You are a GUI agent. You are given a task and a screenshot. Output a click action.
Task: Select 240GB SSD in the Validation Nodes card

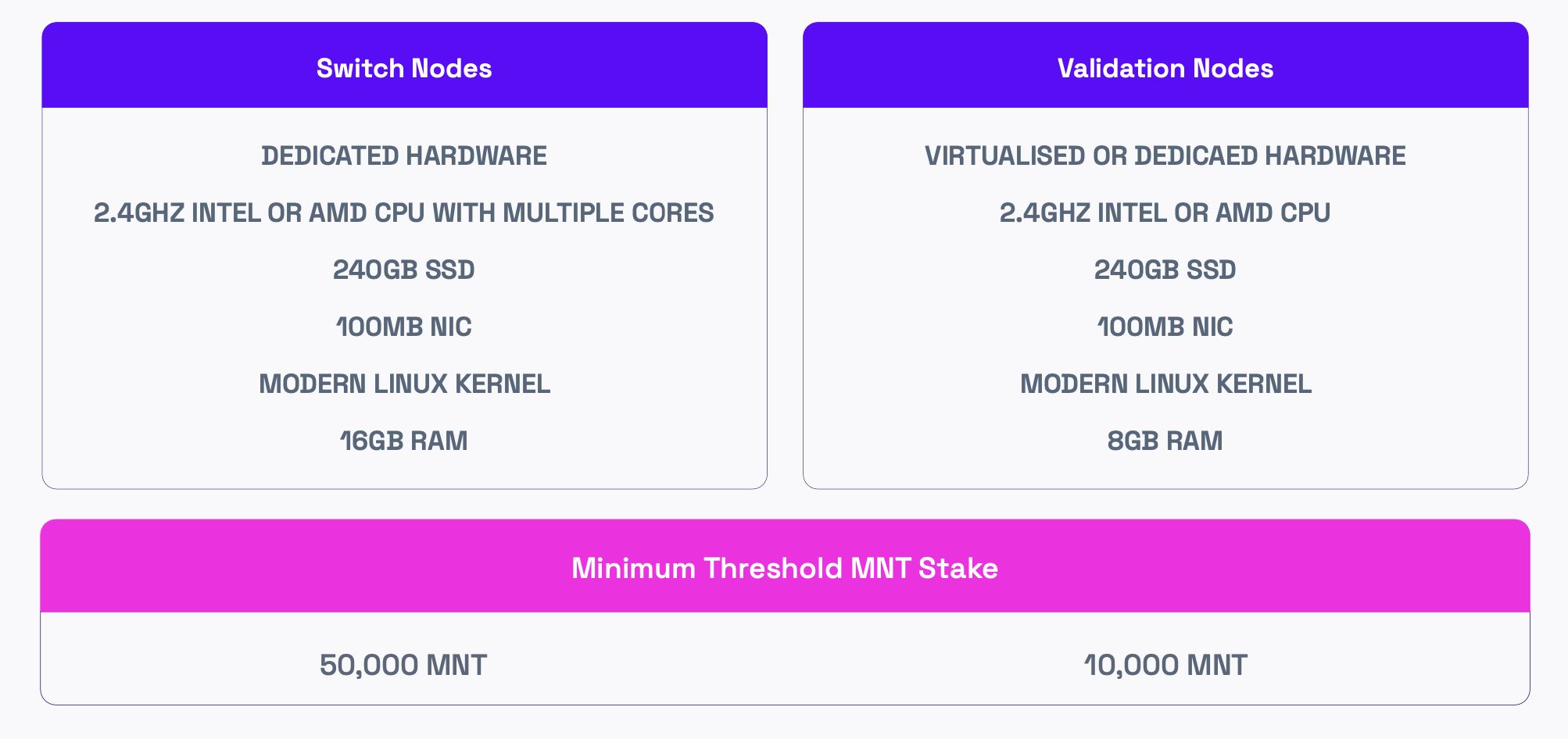coord(1165,270)
